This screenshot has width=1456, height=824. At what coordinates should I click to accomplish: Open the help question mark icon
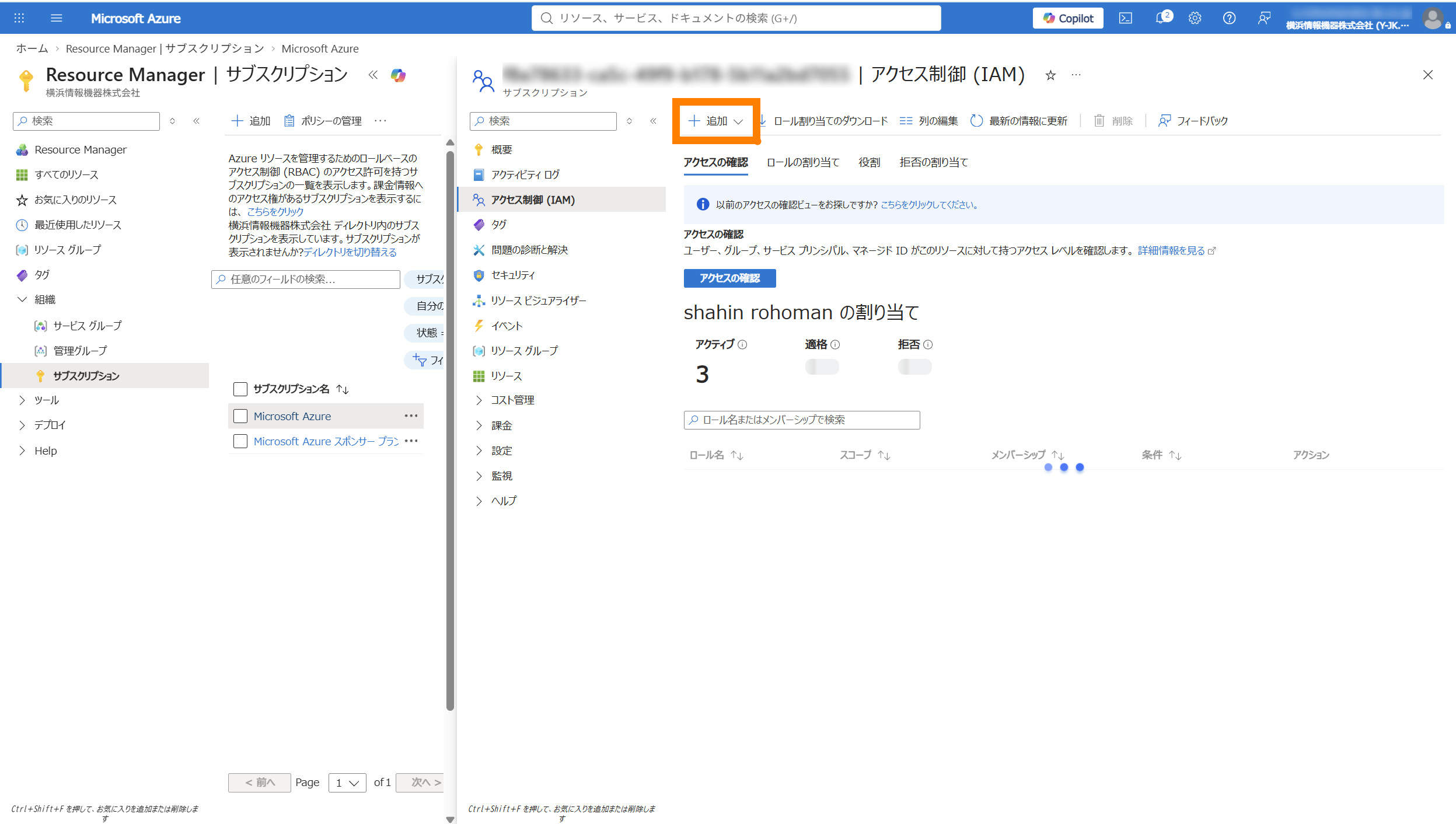pos(1229,18)
